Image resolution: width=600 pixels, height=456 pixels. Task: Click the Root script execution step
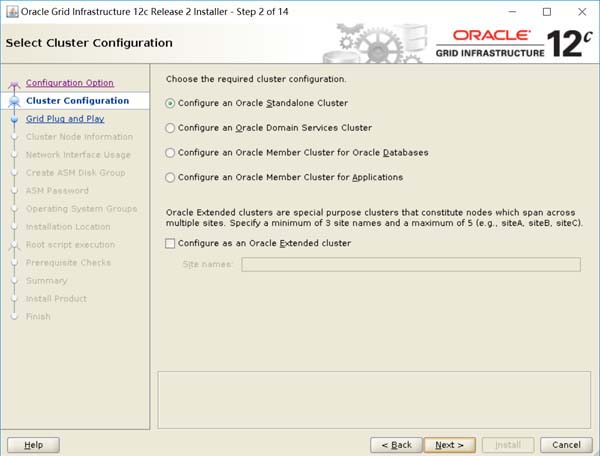coord(70,245)
